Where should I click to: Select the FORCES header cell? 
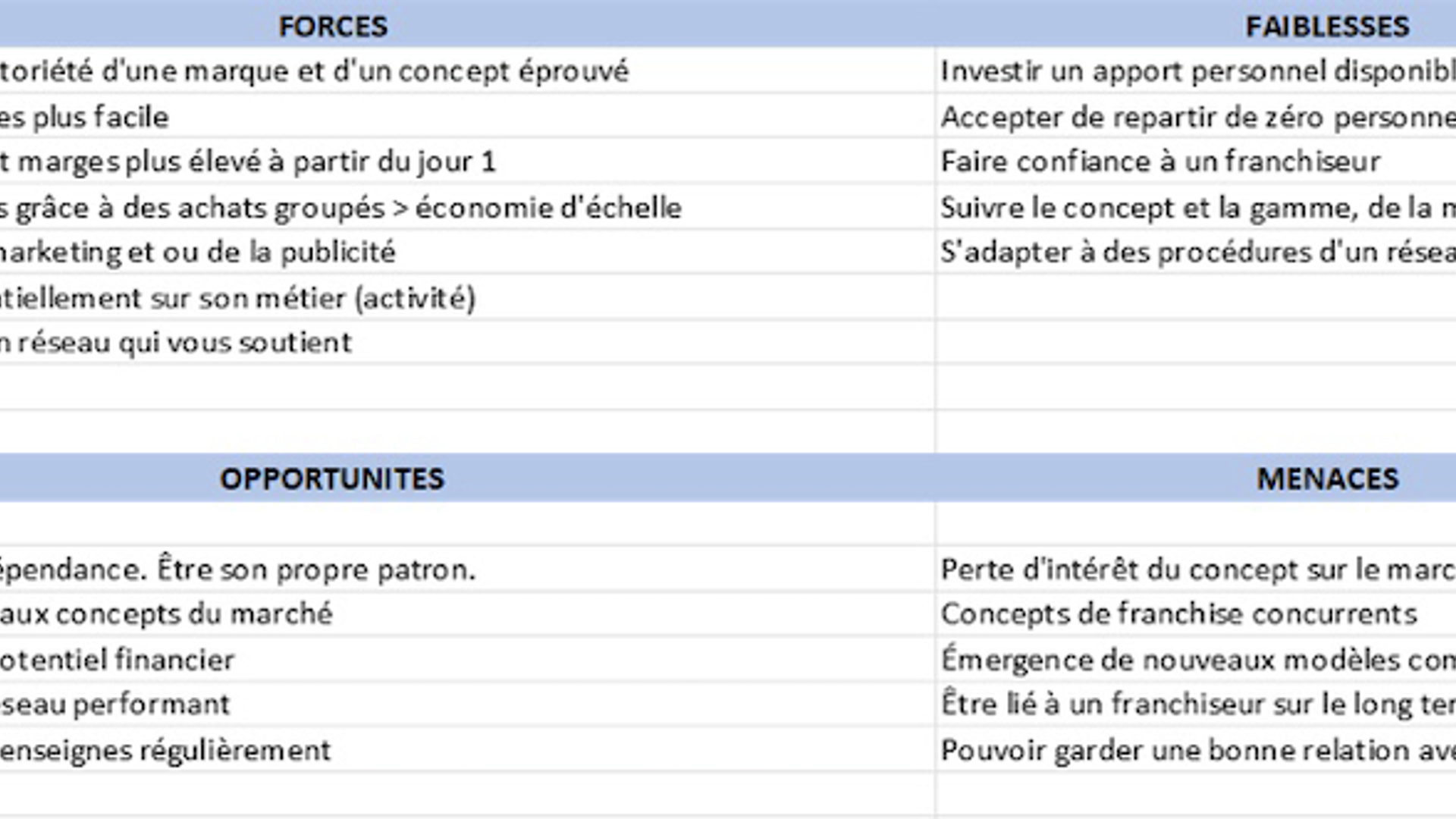point(466,24)
